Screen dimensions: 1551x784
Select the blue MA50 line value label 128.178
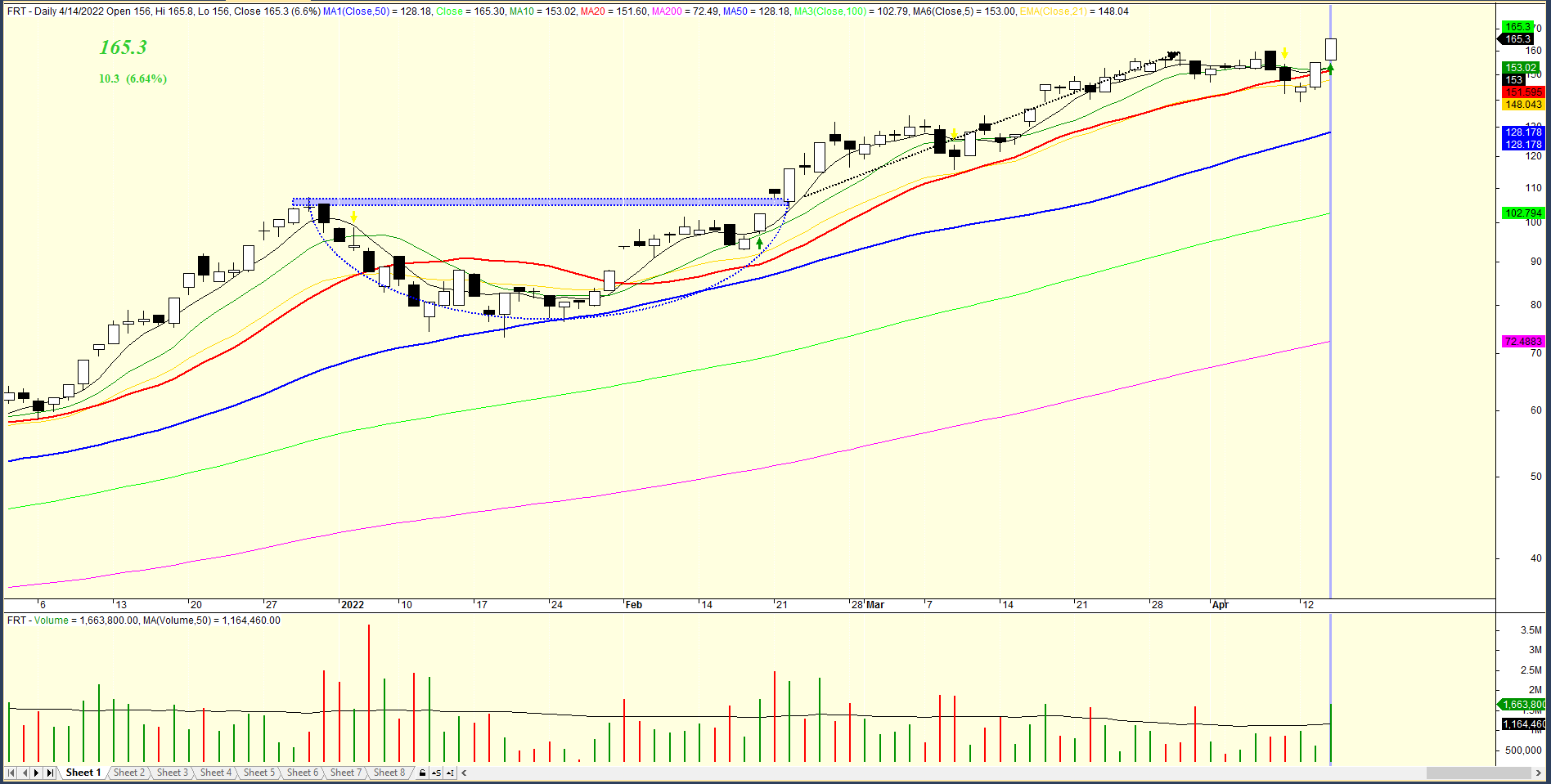[1522, 132]
